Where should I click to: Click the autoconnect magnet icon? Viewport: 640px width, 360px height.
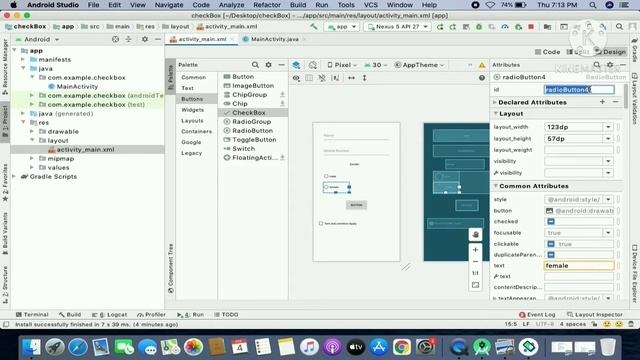coord(322,78)
